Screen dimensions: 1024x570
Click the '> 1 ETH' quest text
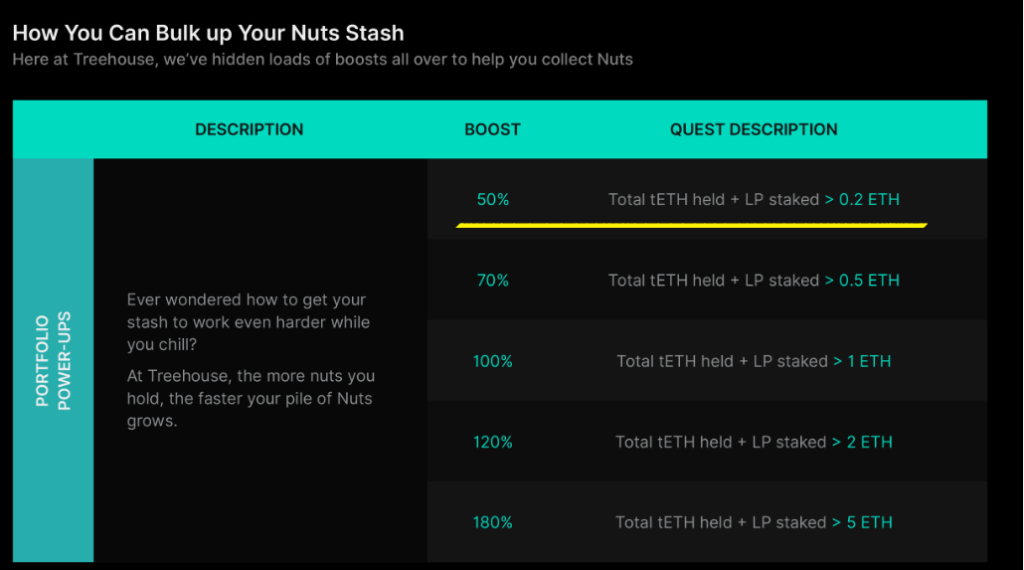click(x=862, y=361)
